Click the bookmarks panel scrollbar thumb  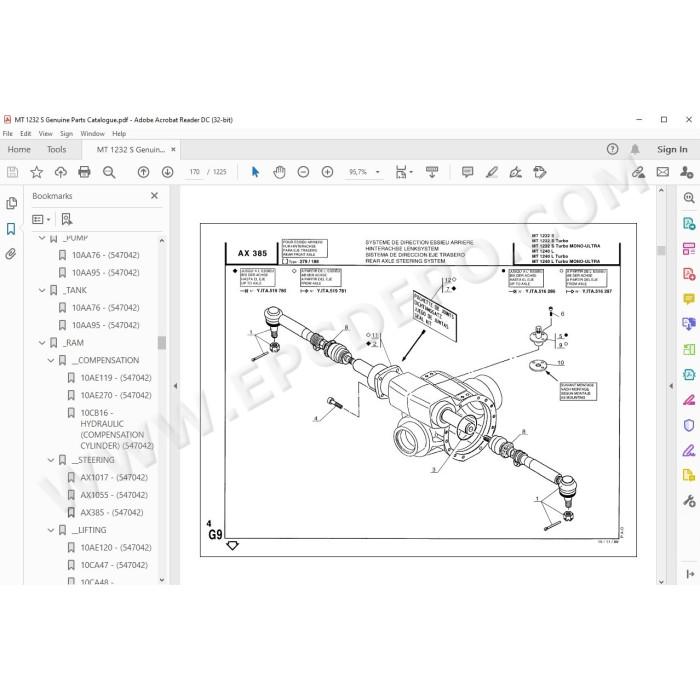click(x=162, y=342)
